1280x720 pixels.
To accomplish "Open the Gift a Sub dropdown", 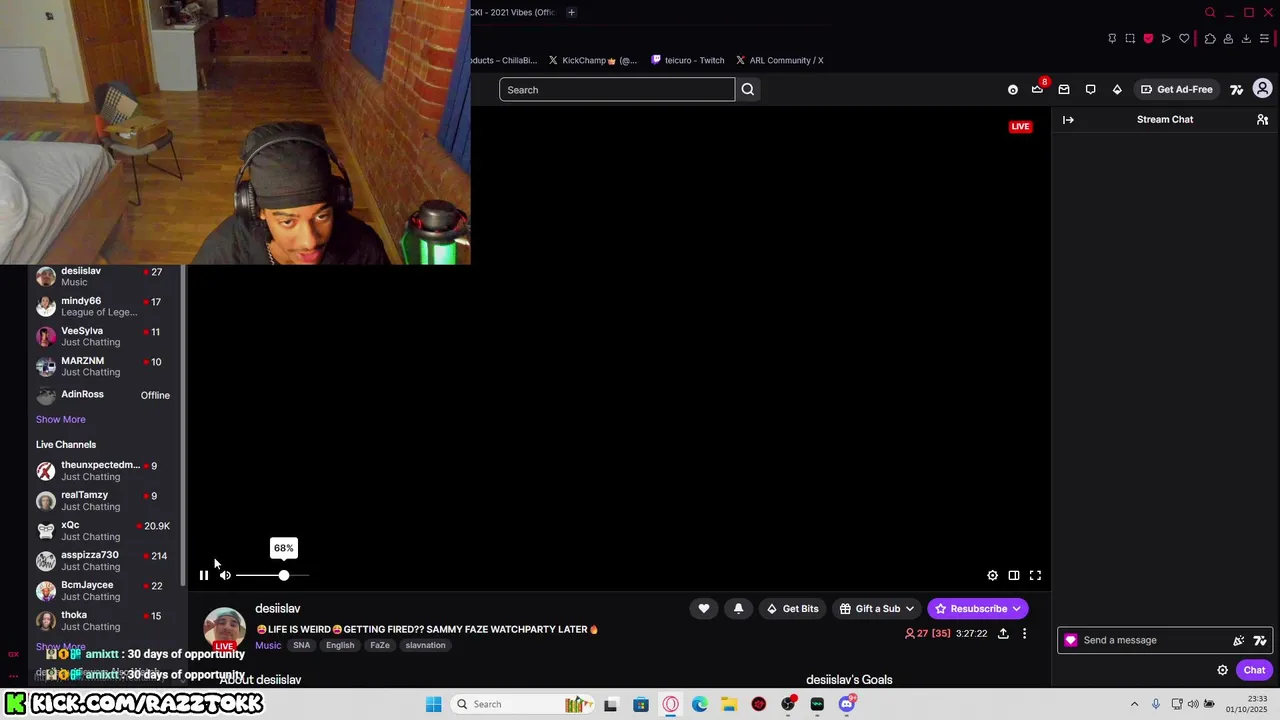I will click(877, 608).
